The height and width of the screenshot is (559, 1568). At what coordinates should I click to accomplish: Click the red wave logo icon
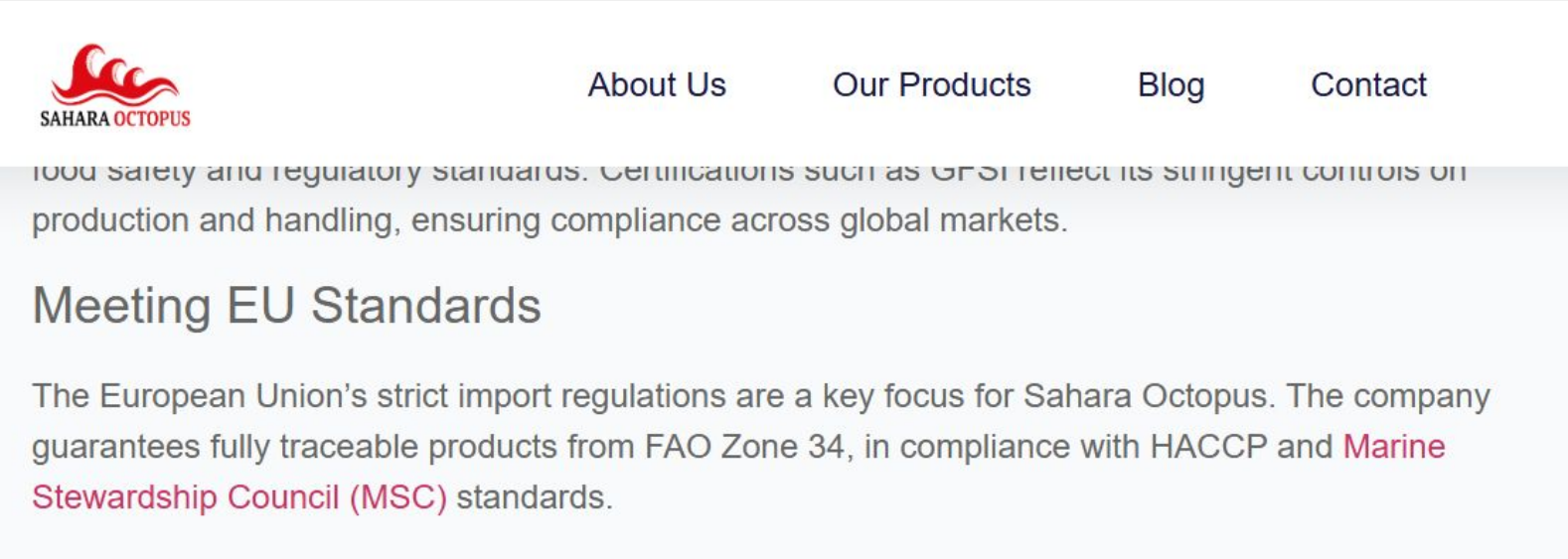[114, 74]
